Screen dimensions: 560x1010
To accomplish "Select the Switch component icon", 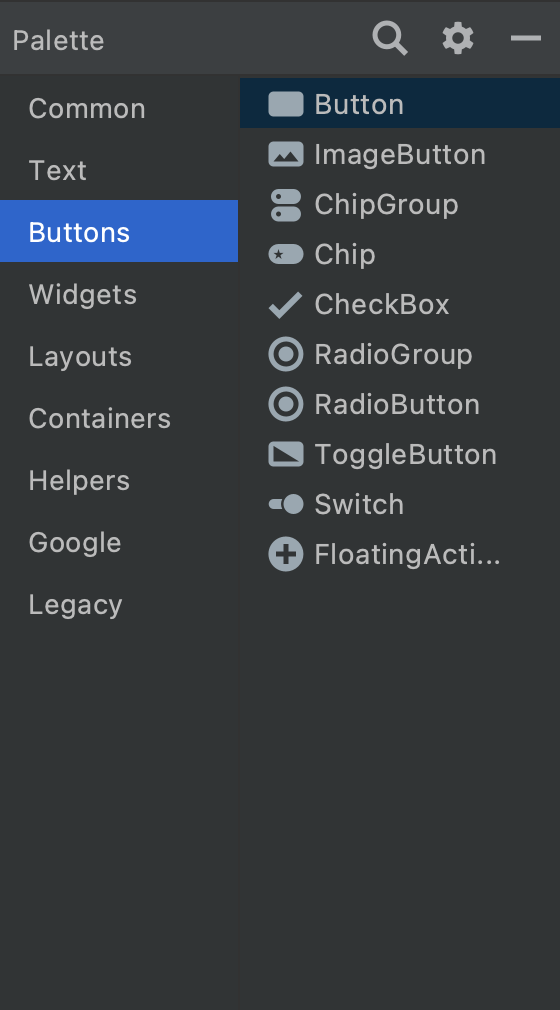I will pyautogui.click(x=285, y=504).
